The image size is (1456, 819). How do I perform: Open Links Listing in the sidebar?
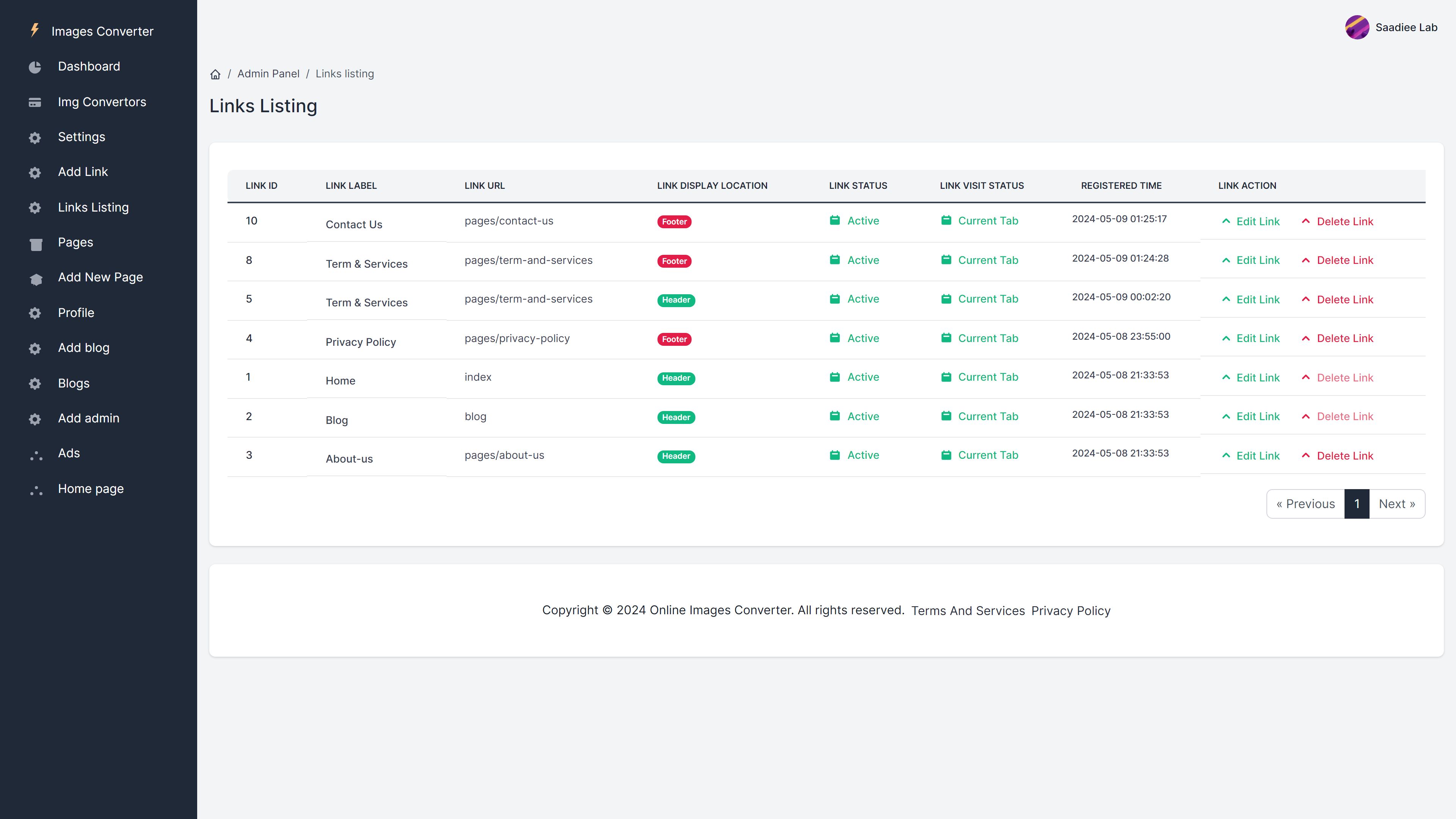pyautogui.click(x=93, y=207)
